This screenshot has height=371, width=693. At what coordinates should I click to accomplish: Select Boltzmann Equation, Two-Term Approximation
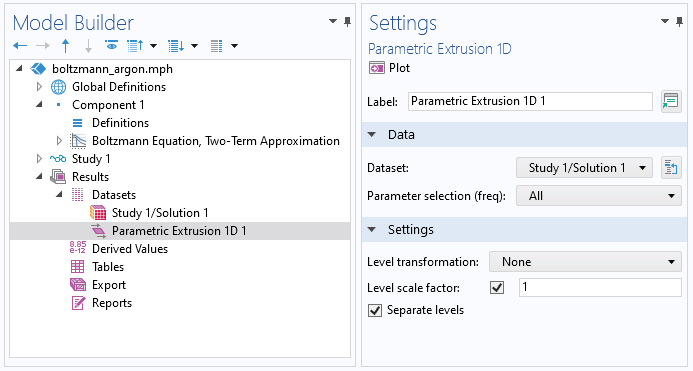click(x=216, y=141)
